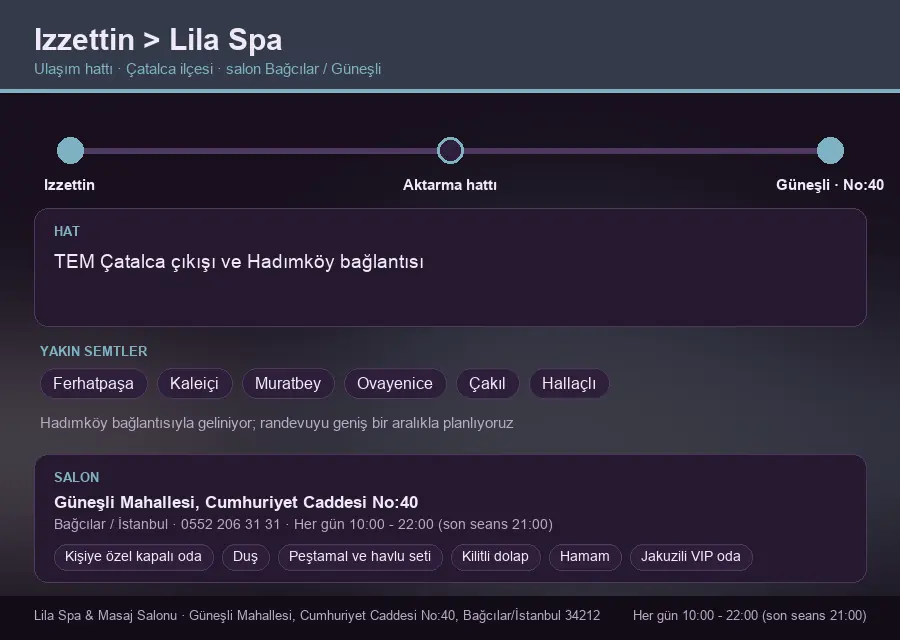Select the Kilitli dolap tag
900x640 pixels.
pyautogui.click(x=495, y=557)
